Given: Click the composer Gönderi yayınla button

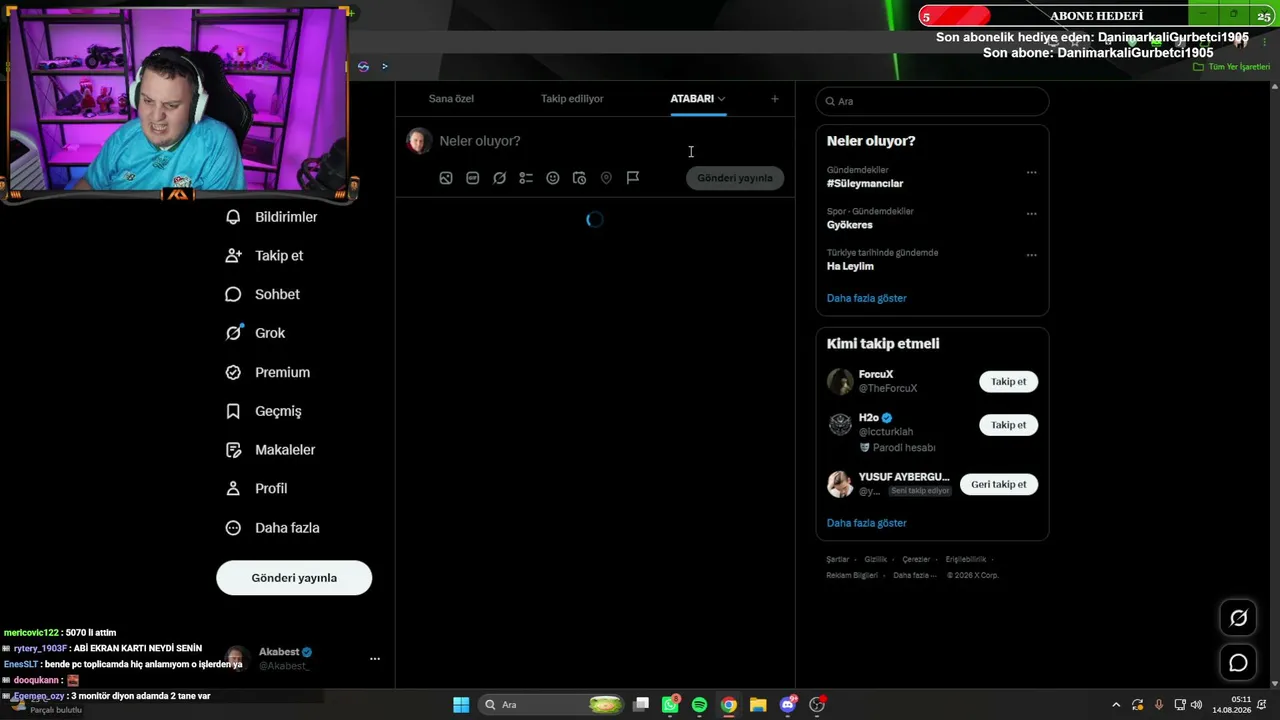Looking at the screenshot, I should click(x=735, y=178).
